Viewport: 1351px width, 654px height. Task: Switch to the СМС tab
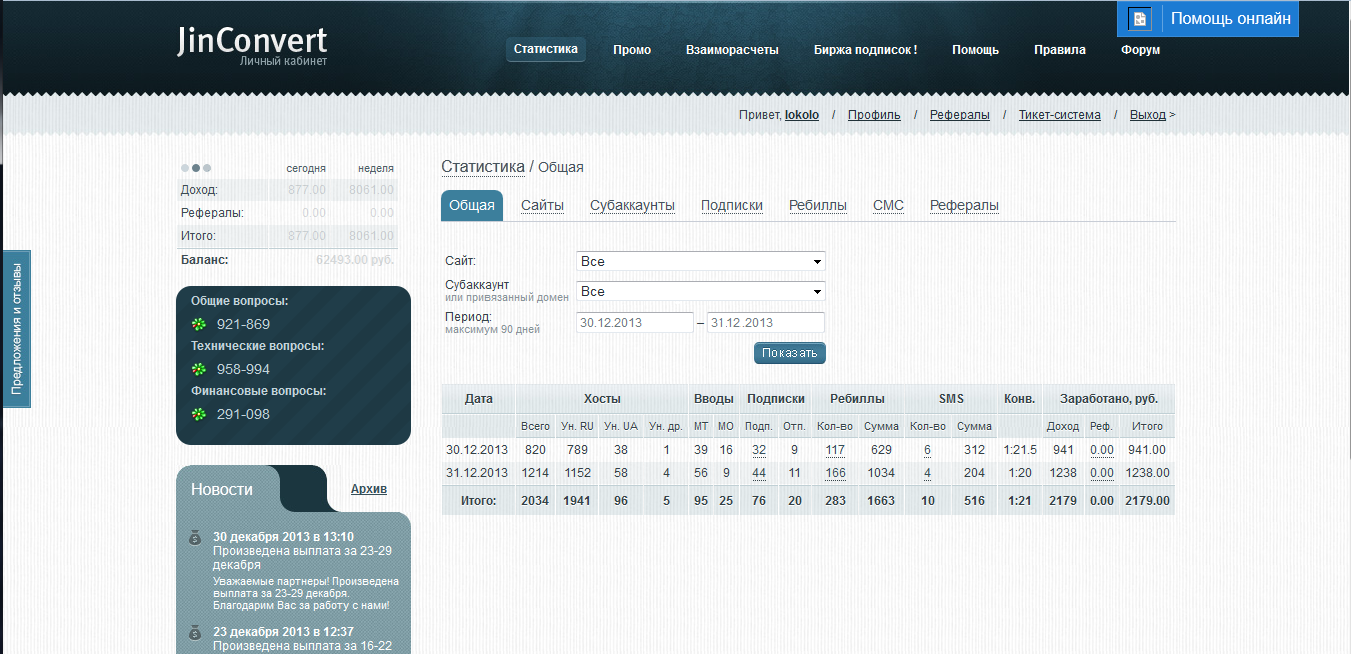pyautogui.click(x=888, y=205)
